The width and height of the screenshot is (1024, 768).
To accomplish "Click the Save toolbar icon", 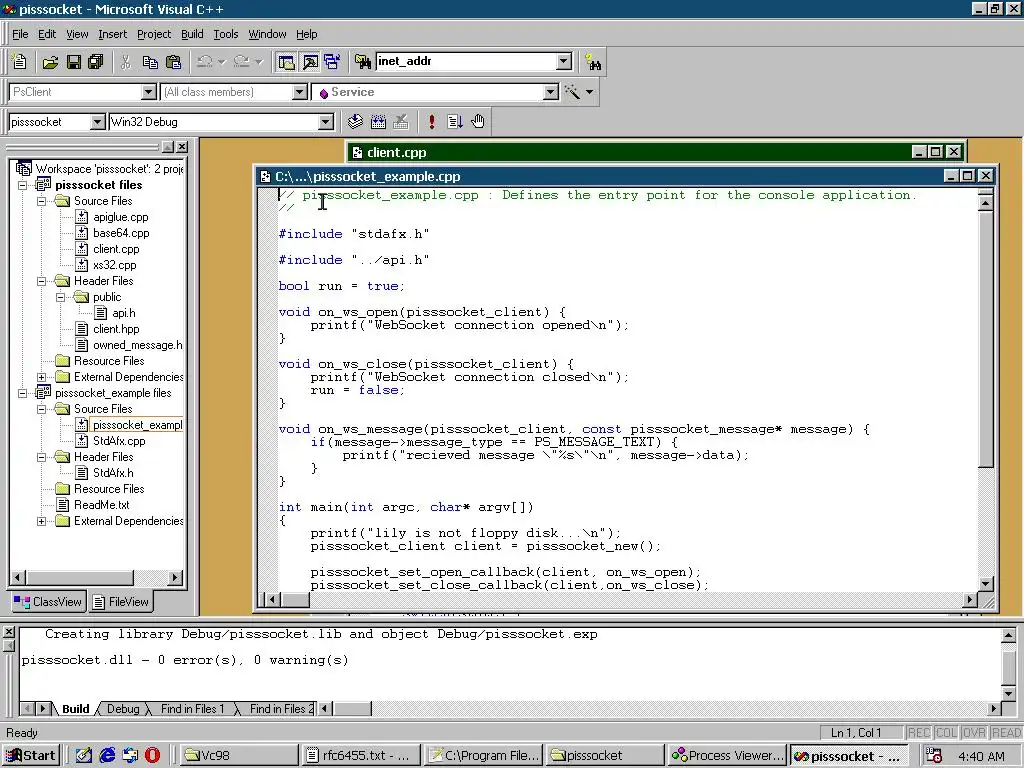I will click(74, 62).
